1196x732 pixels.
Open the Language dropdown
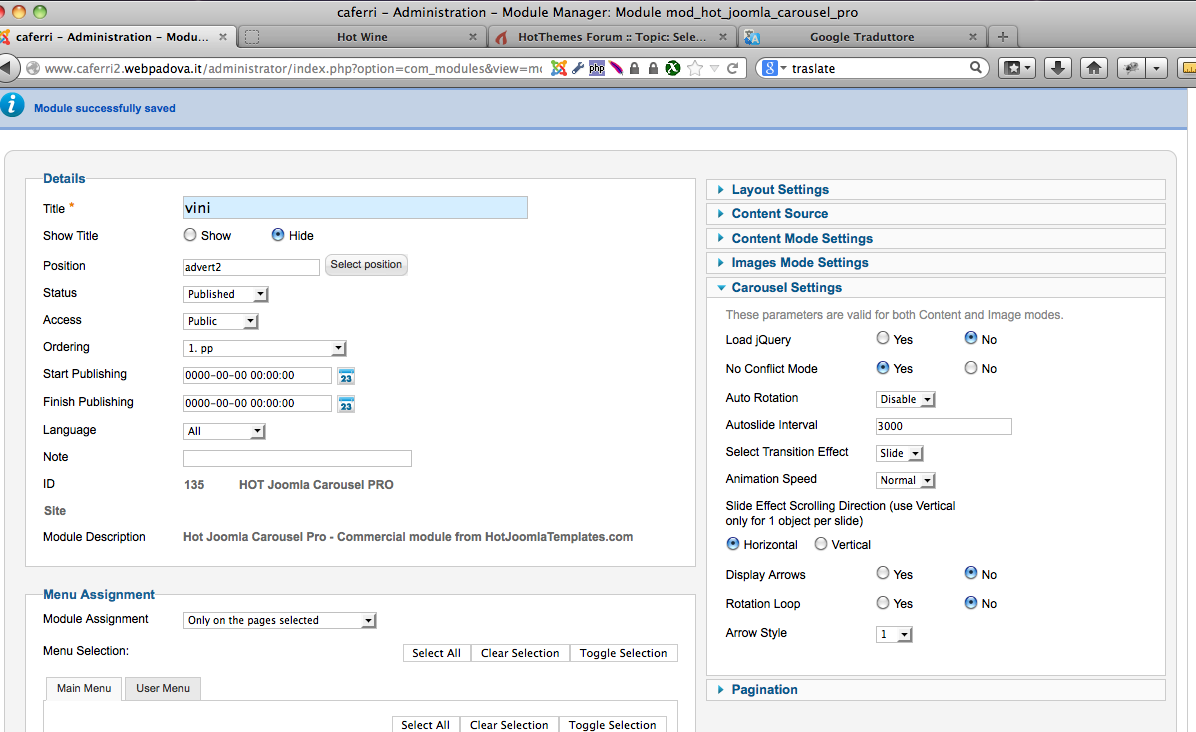pyautogui.click(x=224, y=432)
